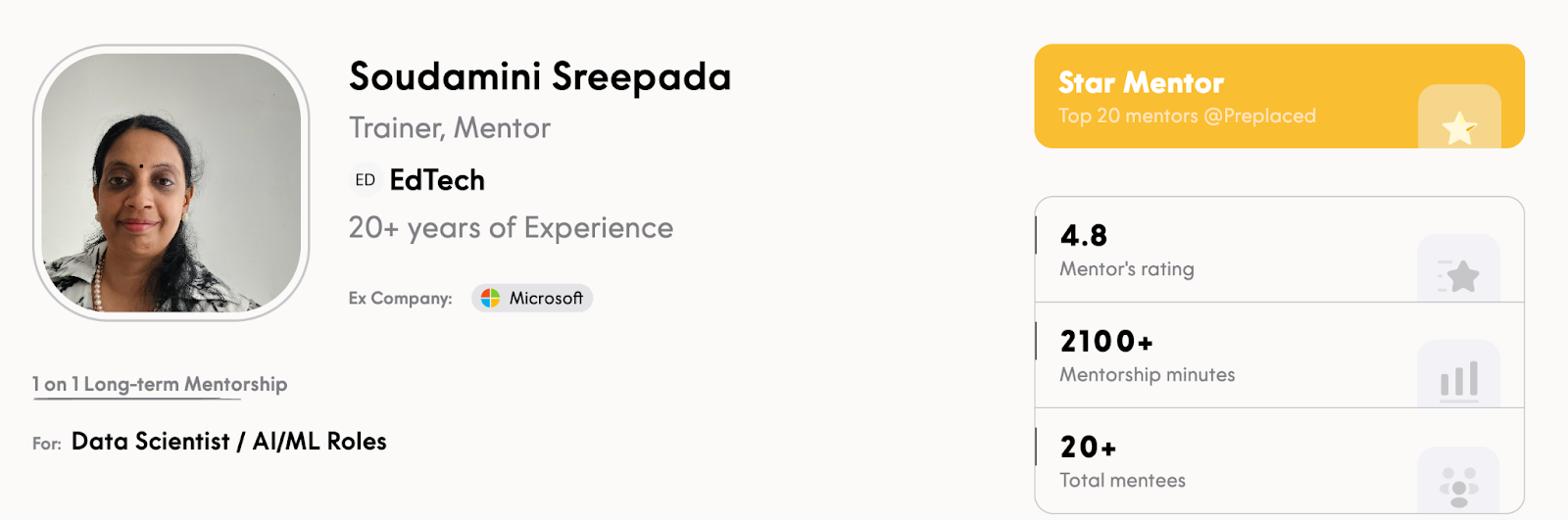
Task: Click the 20+ years of Experience text
Action: tap(511, 228)
